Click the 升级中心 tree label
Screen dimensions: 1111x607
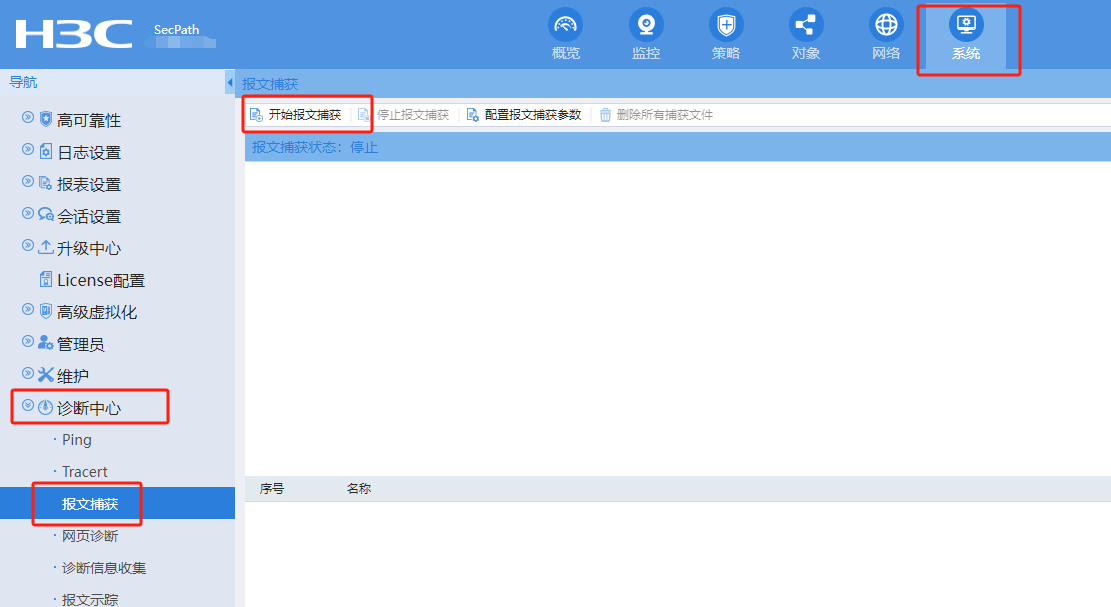pos(89,249)
